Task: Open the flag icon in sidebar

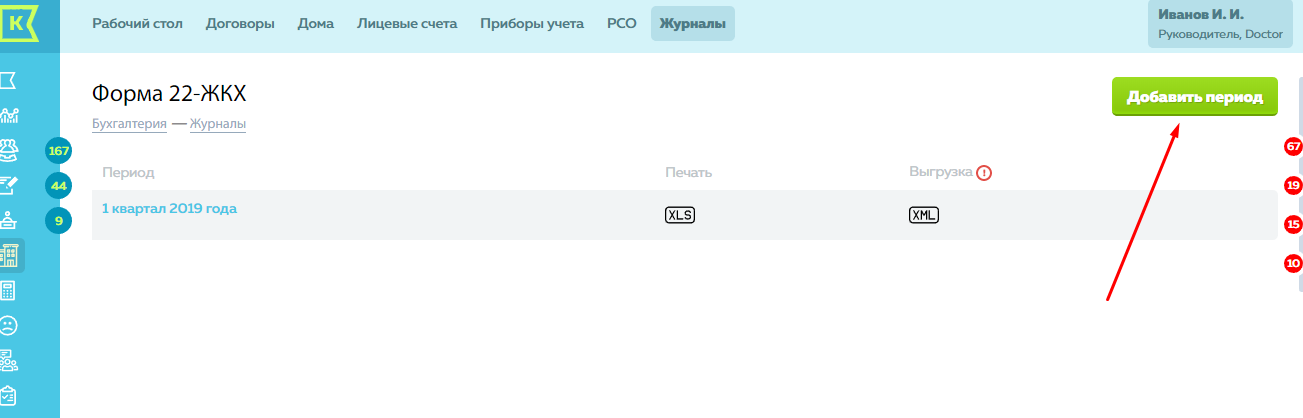Action: pos(8,79)
